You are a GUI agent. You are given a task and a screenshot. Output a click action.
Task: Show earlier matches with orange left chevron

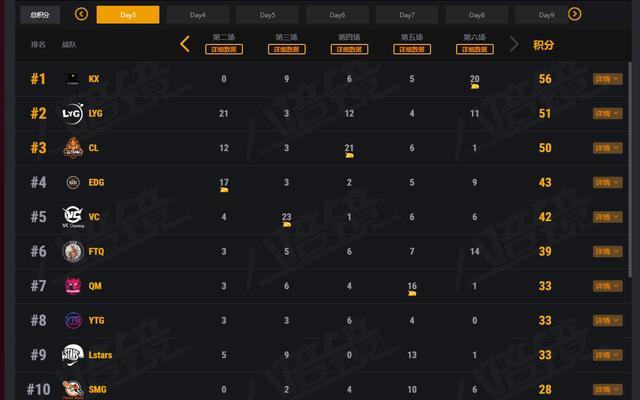coord(185,44)
